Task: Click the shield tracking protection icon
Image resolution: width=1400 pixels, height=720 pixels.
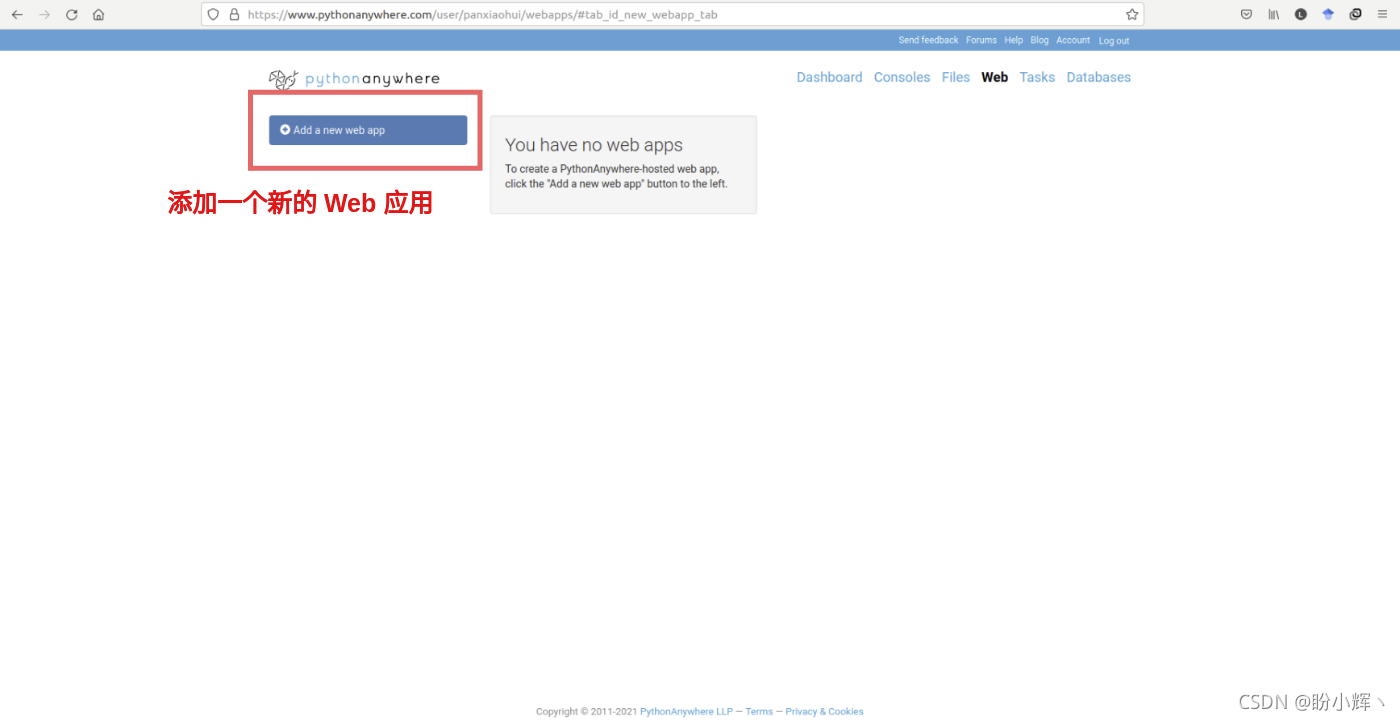Action: (213, 15)
